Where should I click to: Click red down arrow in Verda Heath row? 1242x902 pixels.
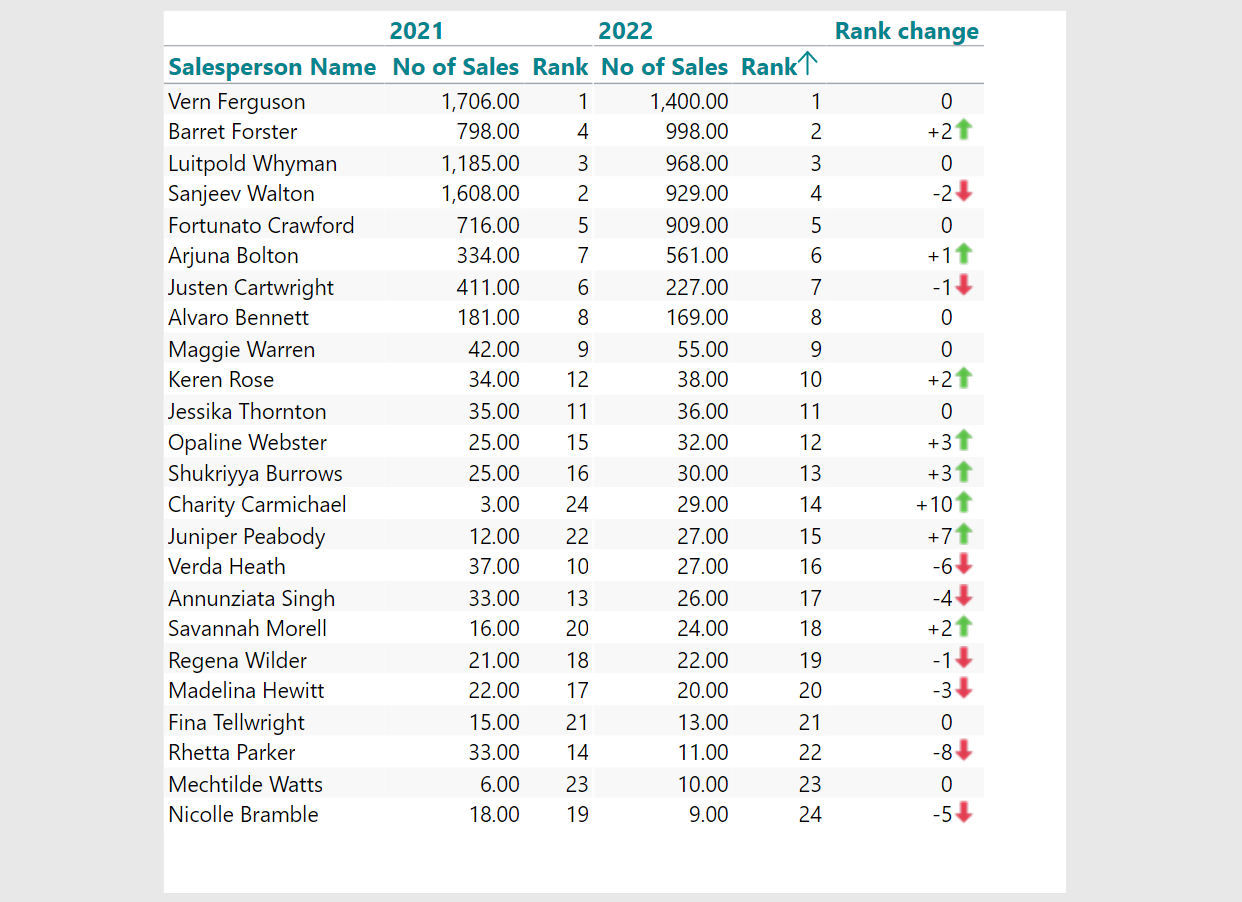click(964, 566)
